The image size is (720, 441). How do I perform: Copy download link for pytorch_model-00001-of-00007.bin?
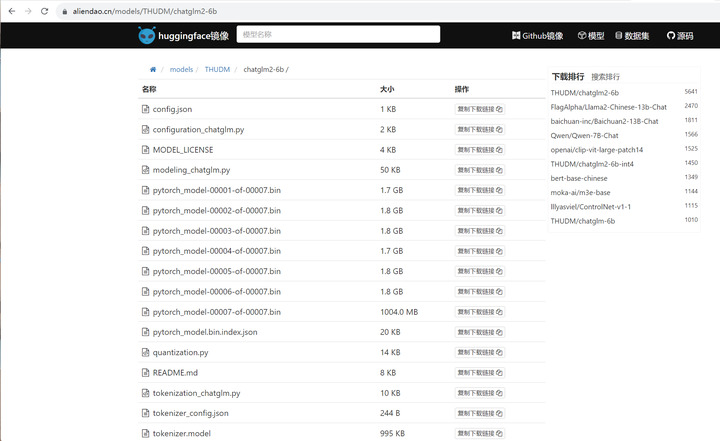(480, 190)
